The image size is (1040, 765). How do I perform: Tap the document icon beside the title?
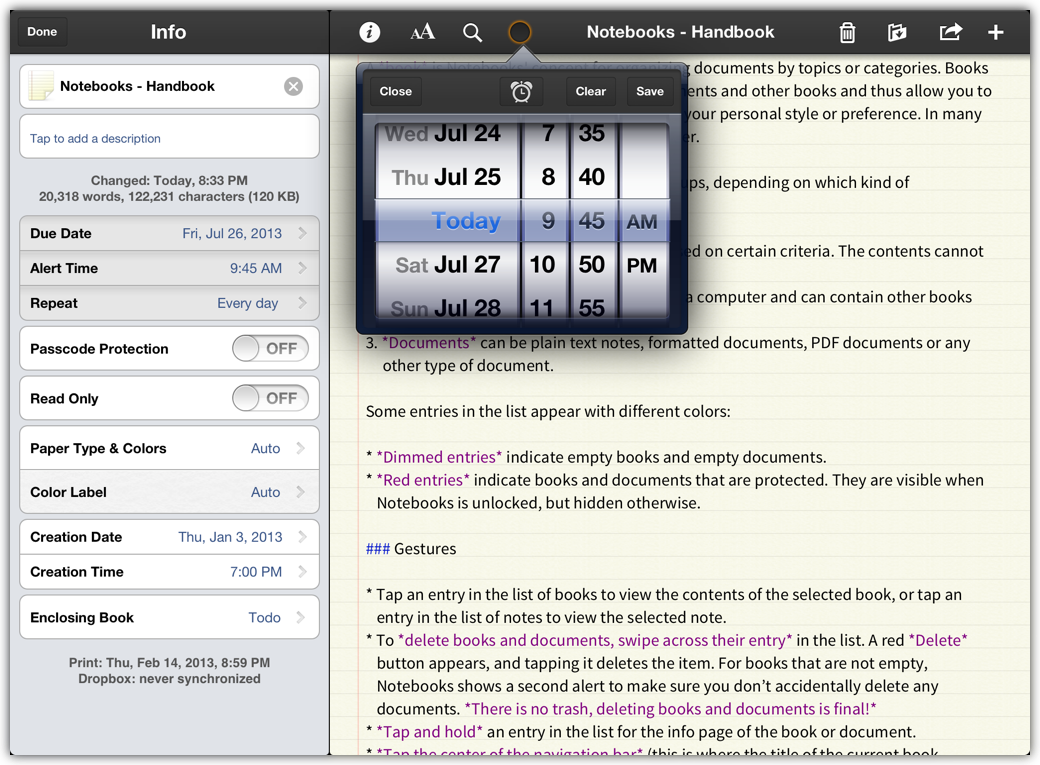pos(40,86)
